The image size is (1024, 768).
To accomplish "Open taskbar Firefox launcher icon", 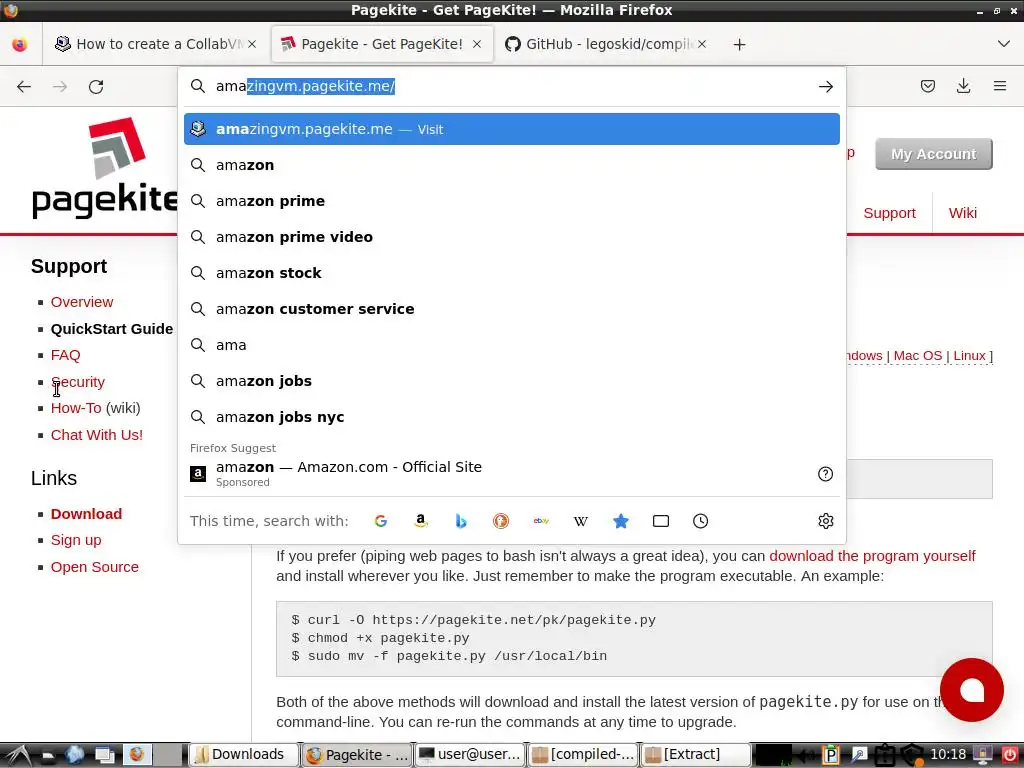I will [x=136, y=754].
